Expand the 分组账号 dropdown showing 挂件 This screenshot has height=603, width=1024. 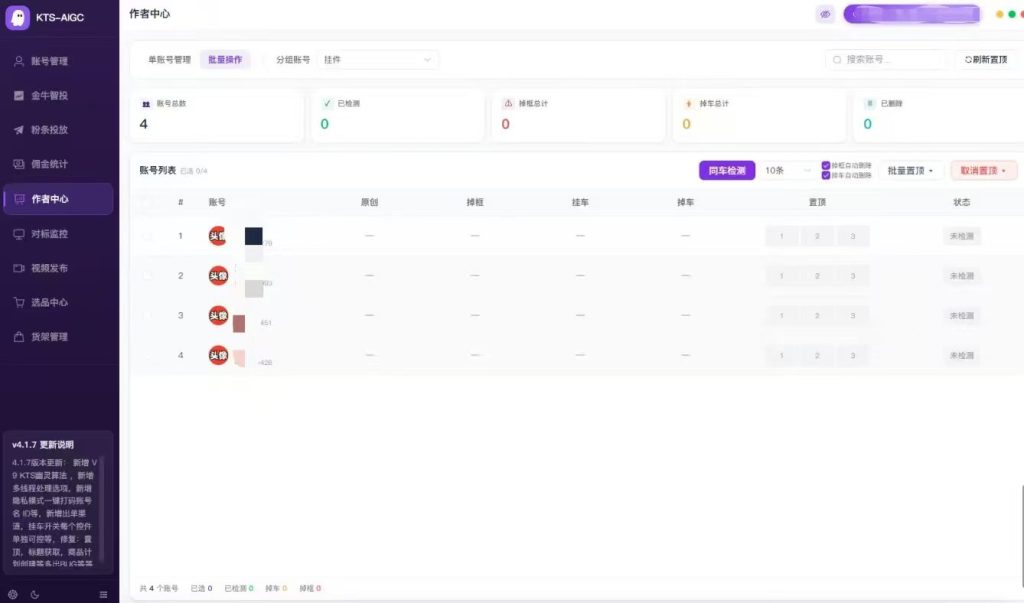pos(377,59)
